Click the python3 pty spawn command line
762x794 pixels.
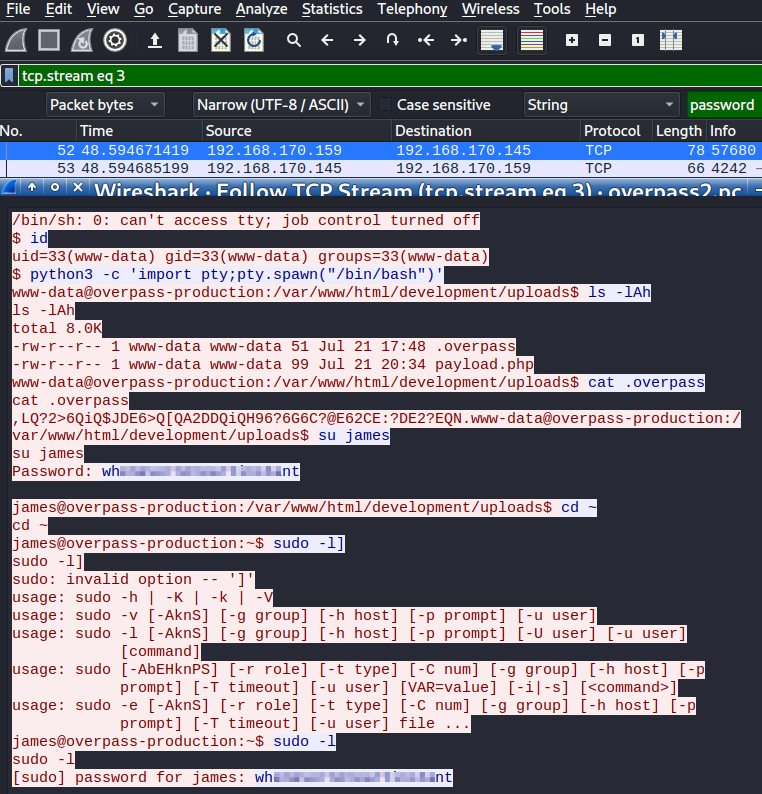227,274
